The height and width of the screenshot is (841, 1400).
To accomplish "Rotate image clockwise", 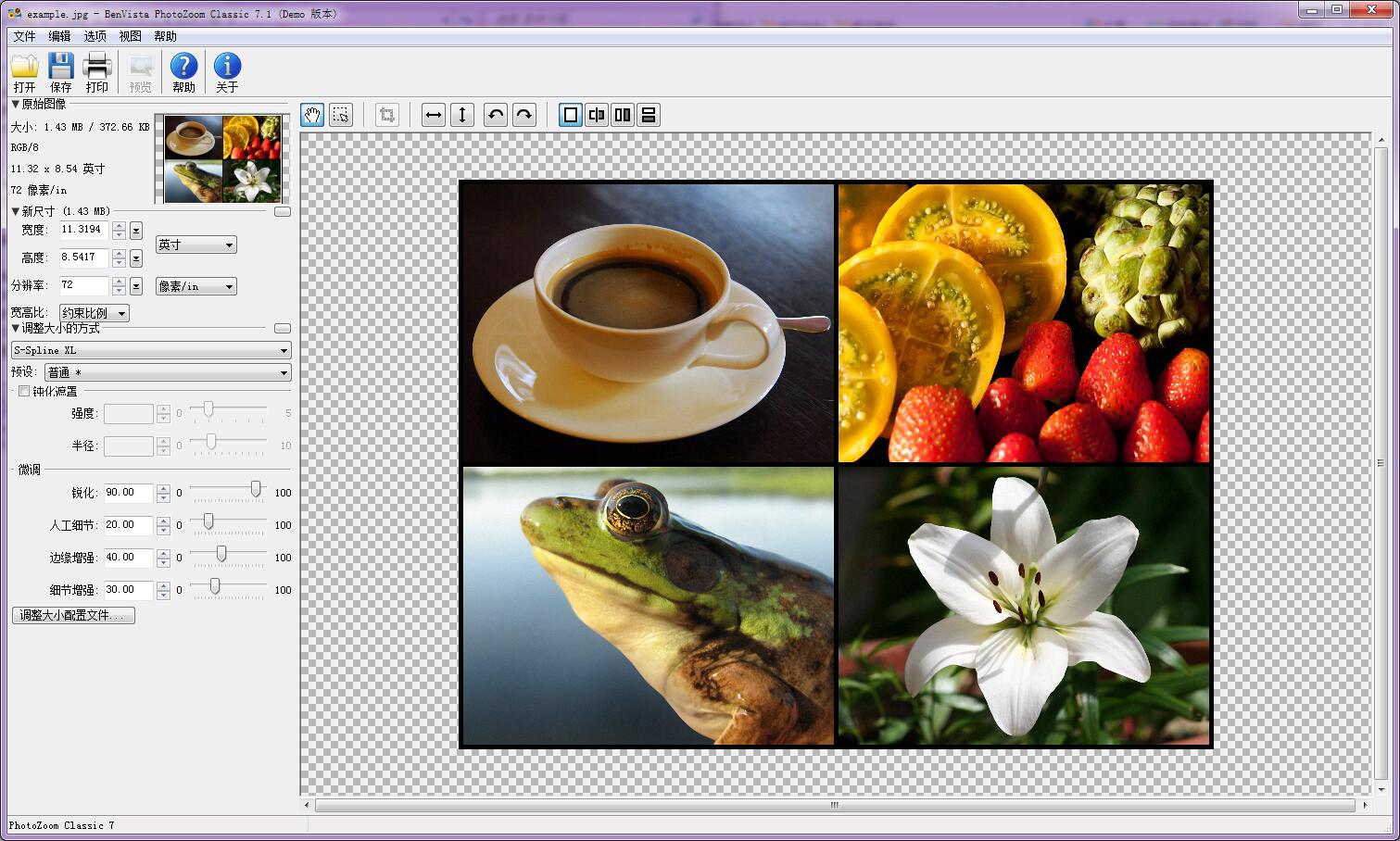I will [x=524, y=115].
